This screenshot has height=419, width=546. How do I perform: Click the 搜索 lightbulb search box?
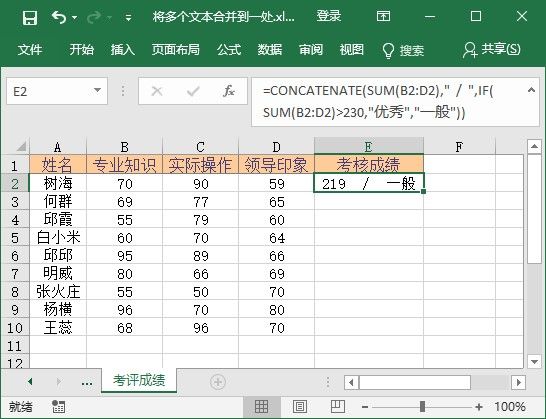pyautogui.click(x=403, y=51)
